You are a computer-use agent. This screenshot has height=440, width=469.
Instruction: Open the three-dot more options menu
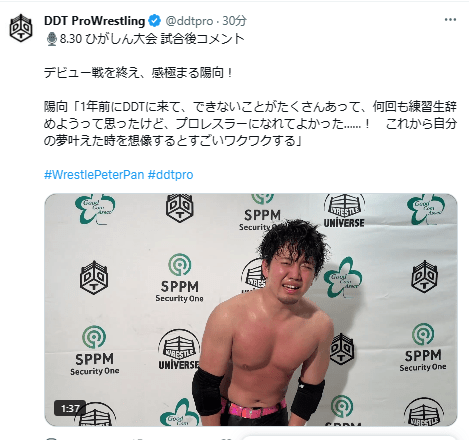coord(450,20)
